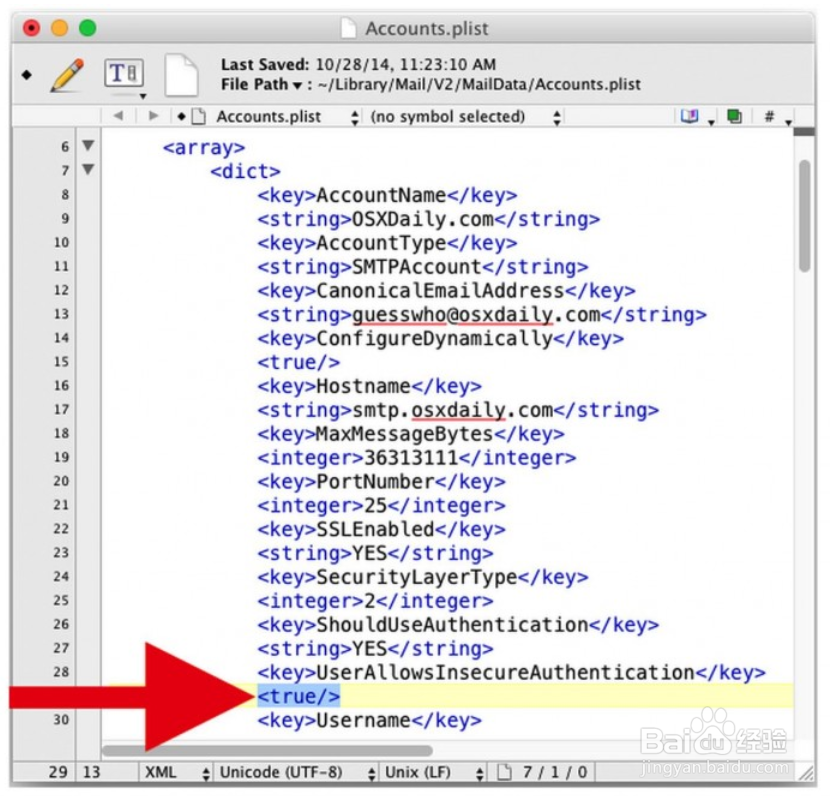Click the split bar above vertical scrollbar
This screenshot has height=796, width=834.
pos(804,131)
